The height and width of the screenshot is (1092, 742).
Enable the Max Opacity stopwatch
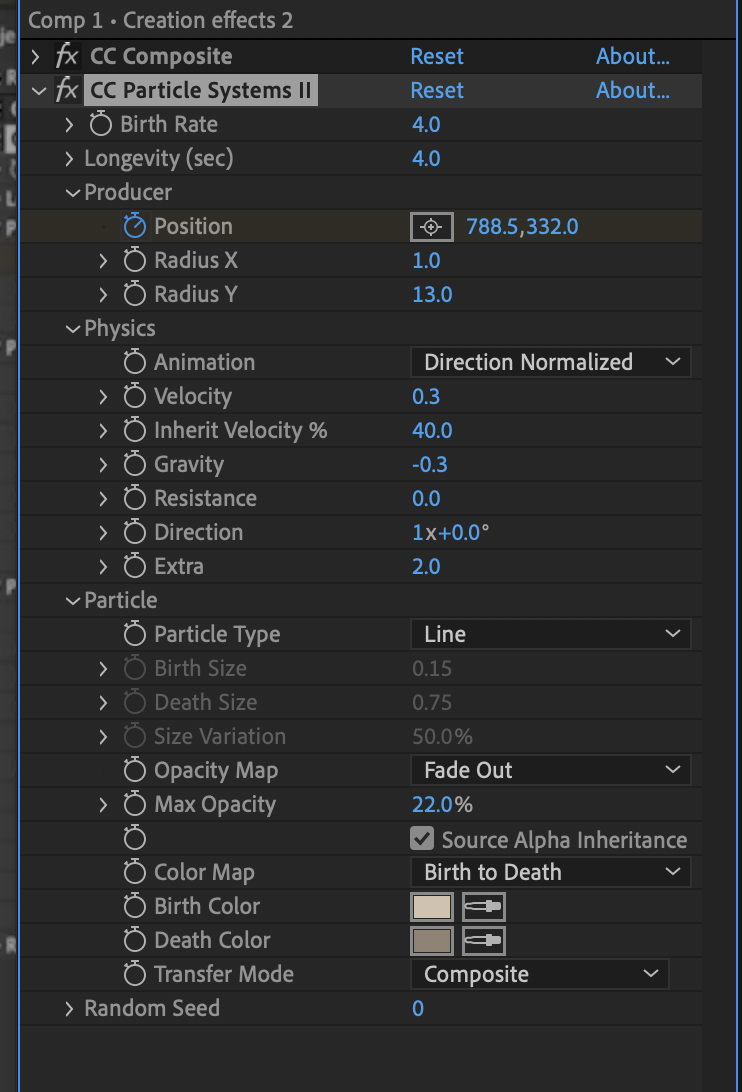click(x=134, y=805)
